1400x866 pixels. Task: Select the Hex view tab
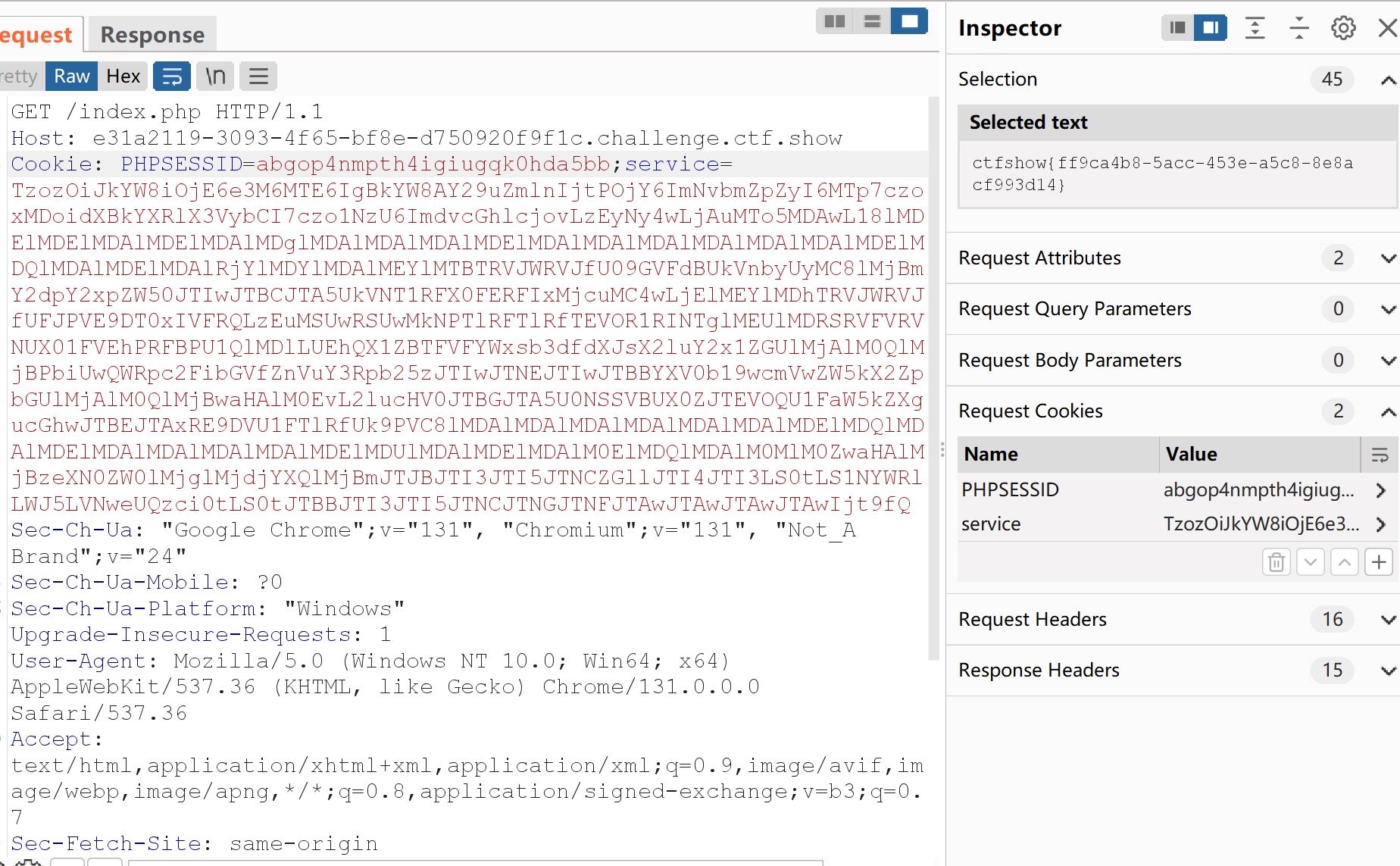coord(123,77)
